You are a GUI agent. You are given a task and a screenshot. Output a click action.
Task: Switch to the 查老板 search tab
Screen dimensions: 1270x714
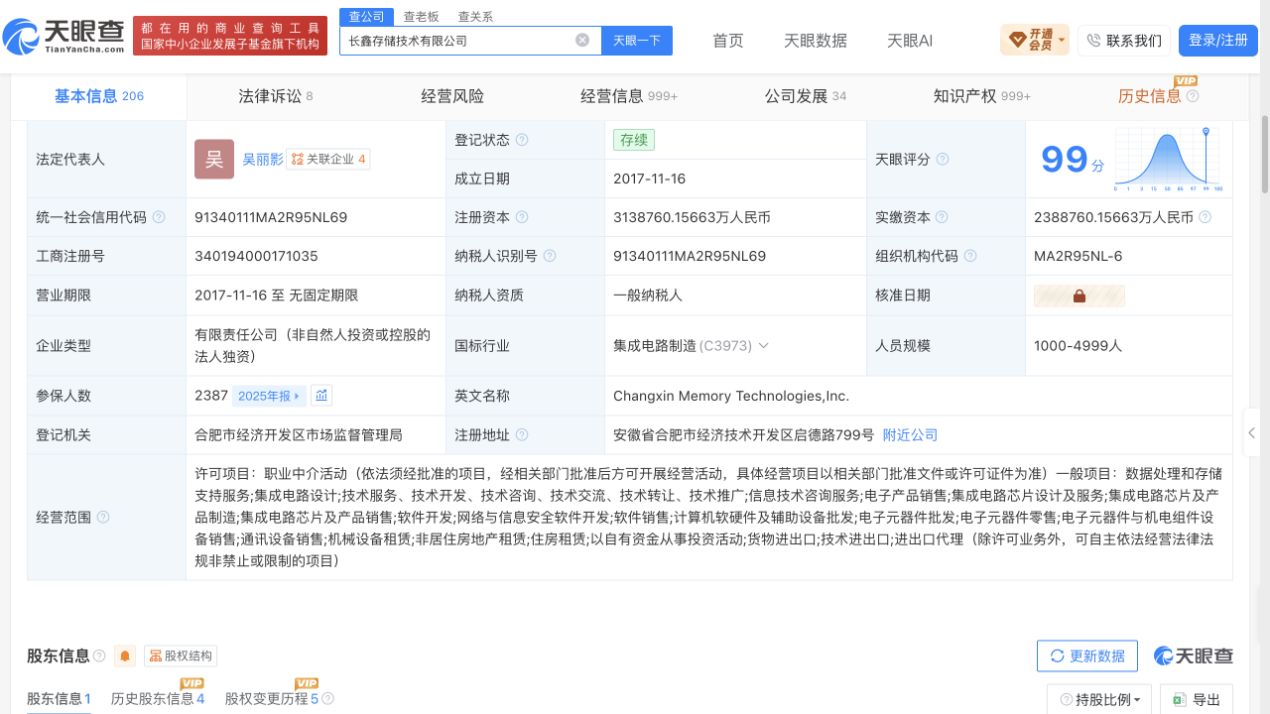(421, 17)
